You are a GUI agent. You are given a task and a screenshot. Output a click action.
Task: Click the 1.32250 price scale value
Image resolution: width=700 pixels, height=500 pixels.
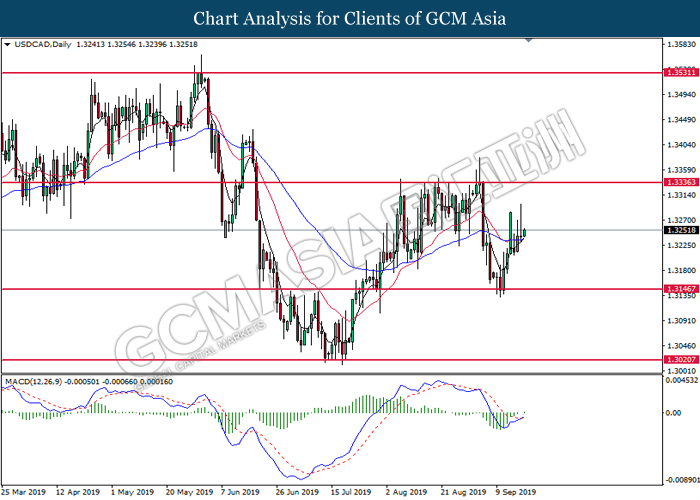[x=682, y=246]
